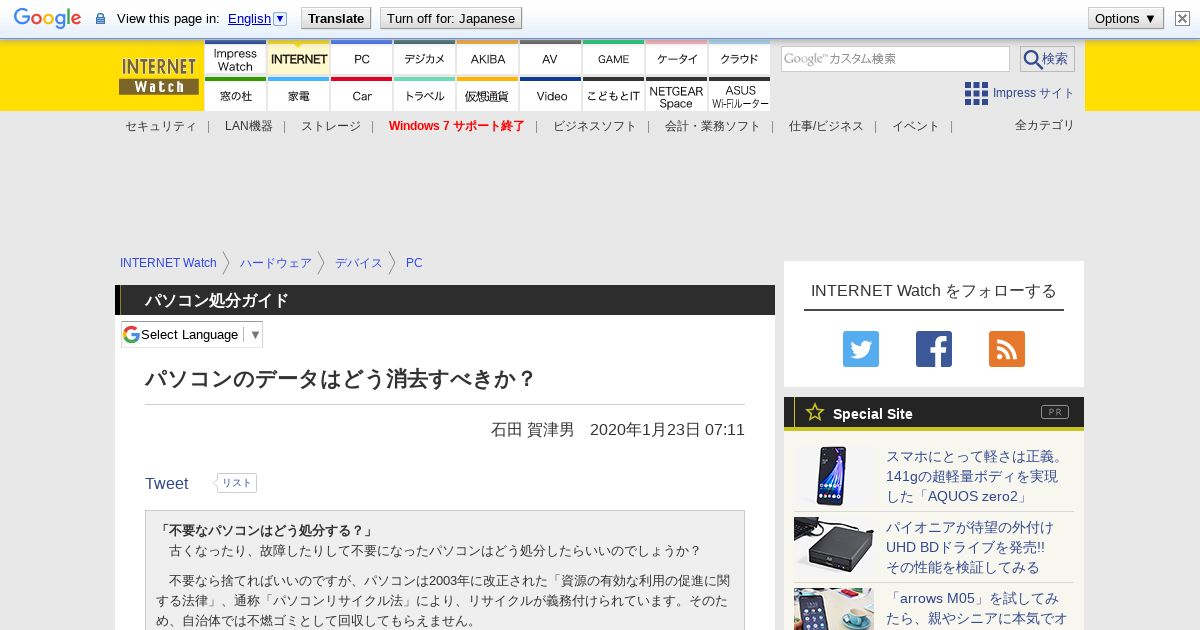Open the ASUS Wi-Fiルーター tab
1200x630 pixels.
pos(740,95)
